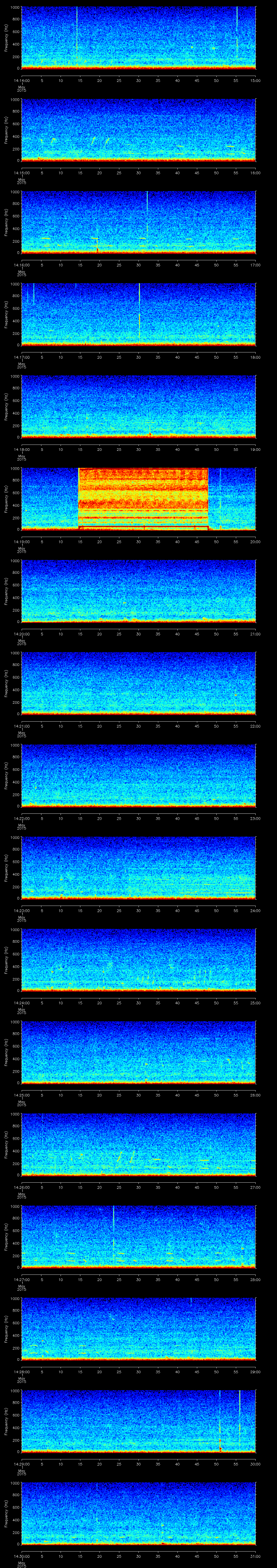
Task: Click the 14:26:00 start time label
Action: [x=21, y=1187]
